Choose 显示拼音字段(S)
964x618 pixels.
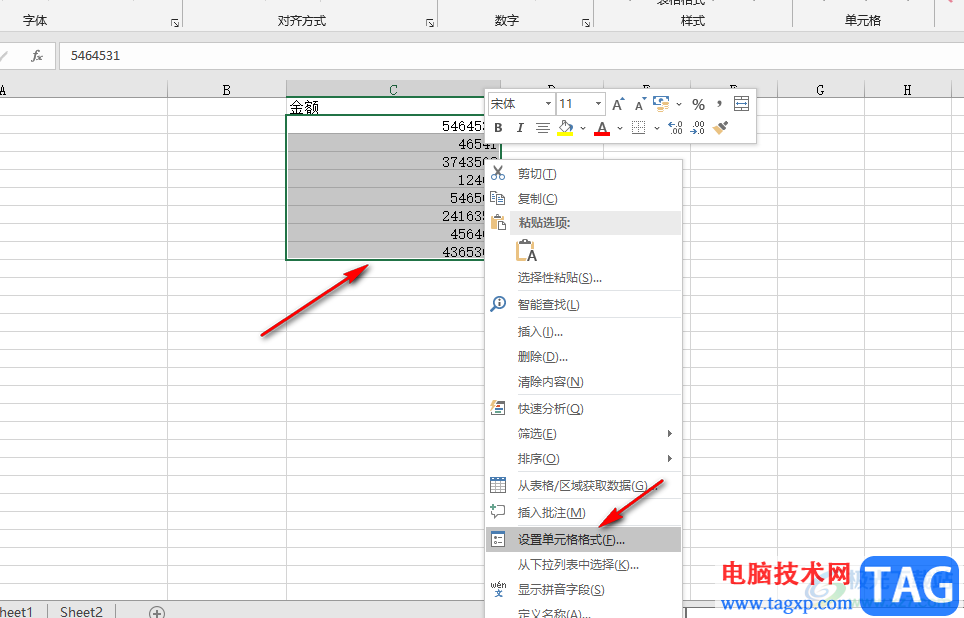pyautogui.click(x=583, y=590)
